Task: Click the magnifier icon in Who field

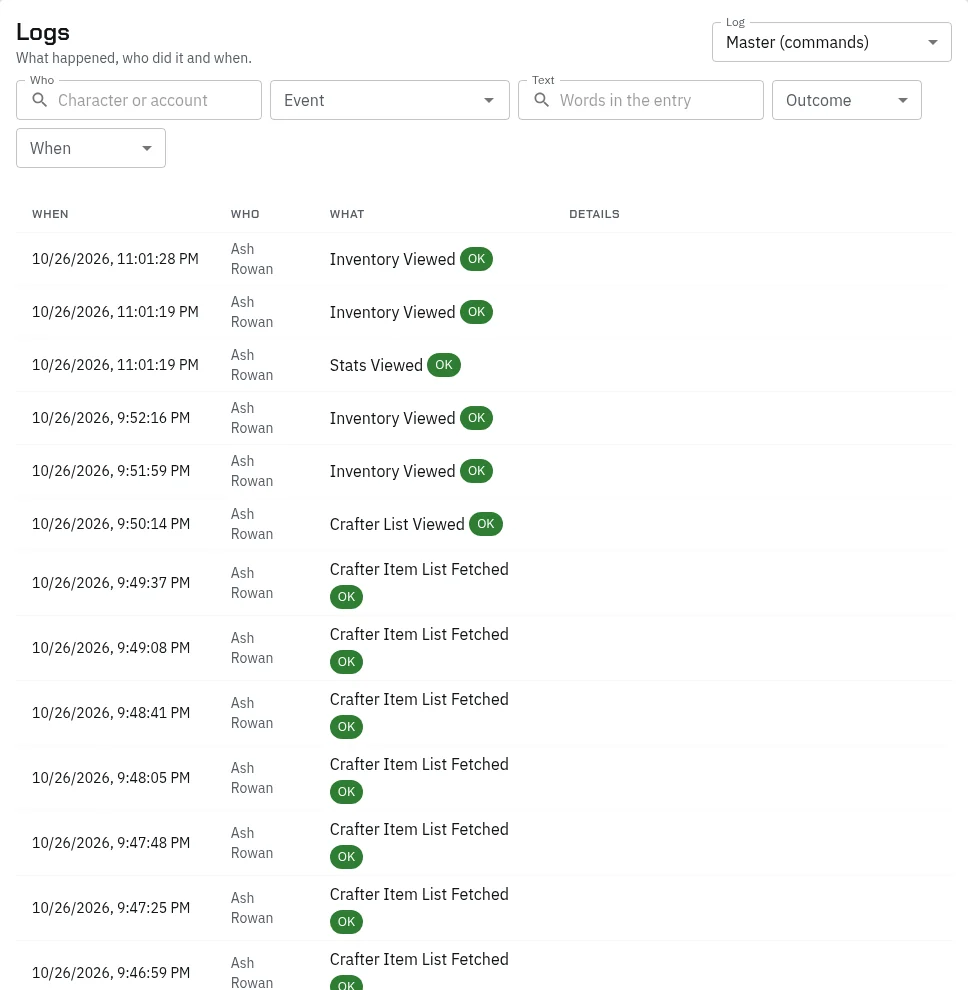Action: 39,100
